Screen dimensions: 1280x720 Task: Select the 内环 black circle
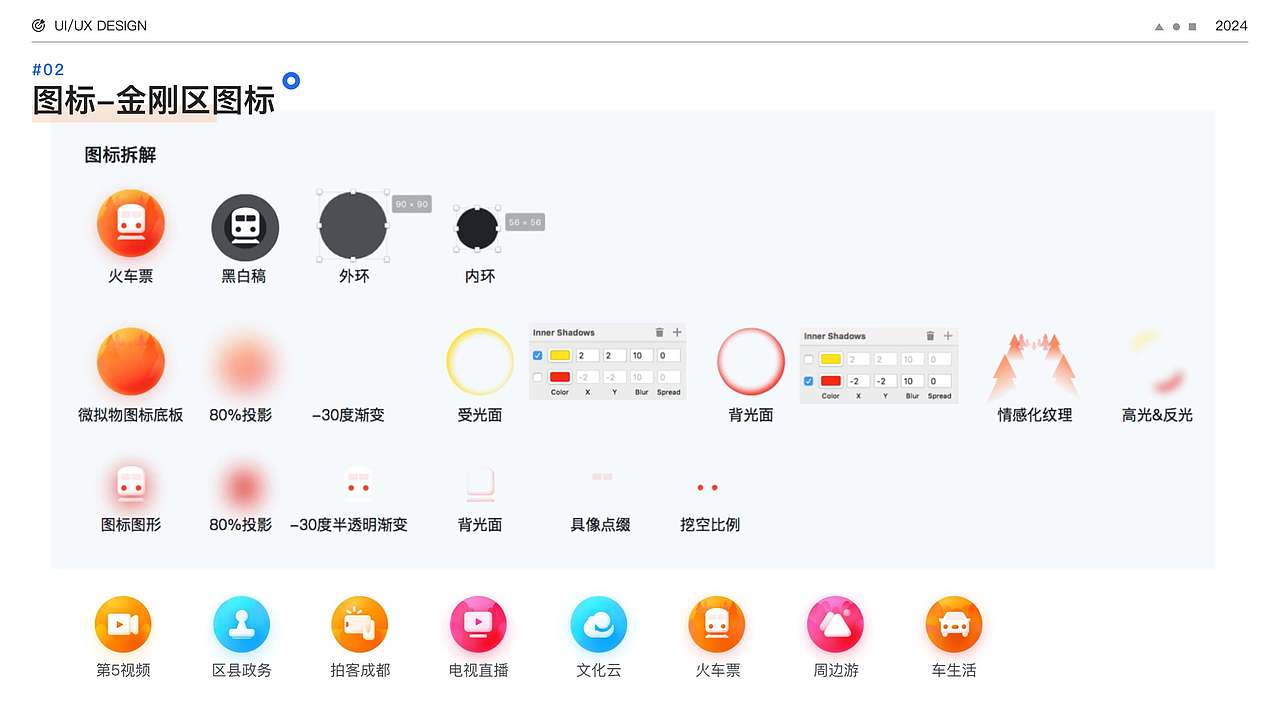point(477,228)
